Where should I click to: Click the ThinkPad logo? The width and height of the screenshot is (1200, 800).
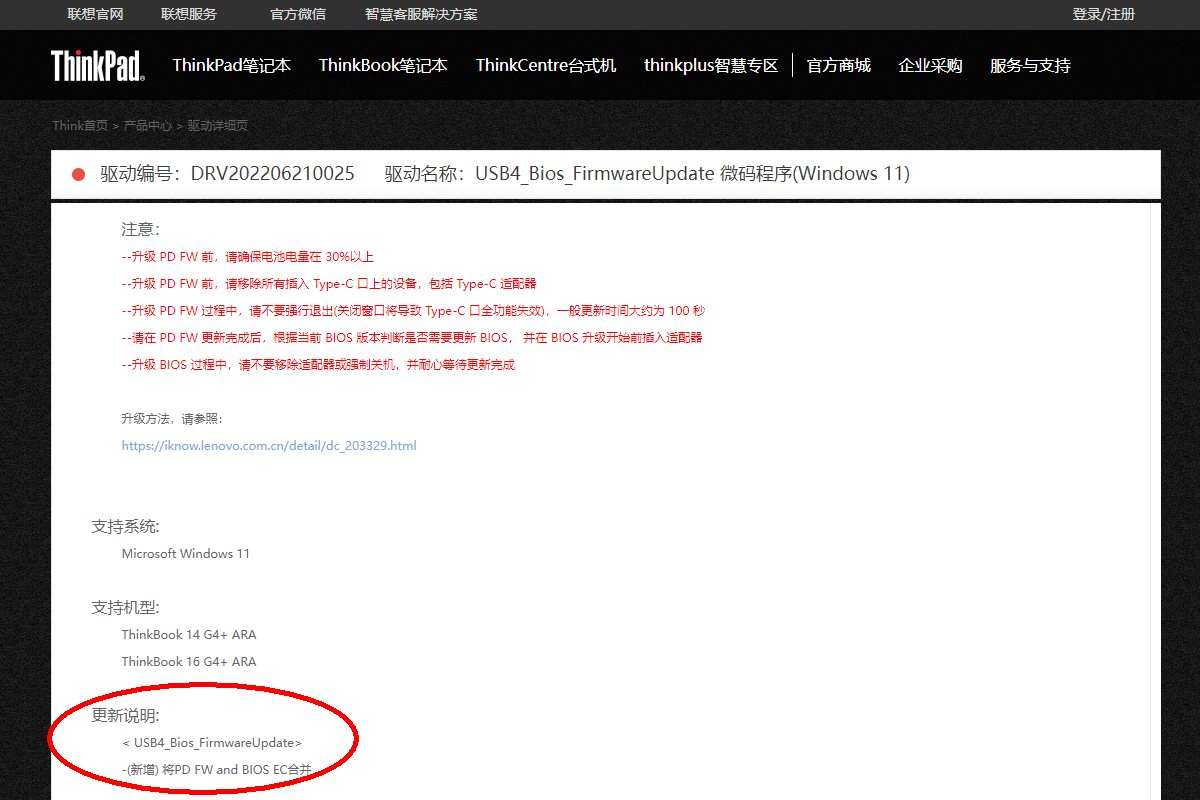[x=98, y=66]
